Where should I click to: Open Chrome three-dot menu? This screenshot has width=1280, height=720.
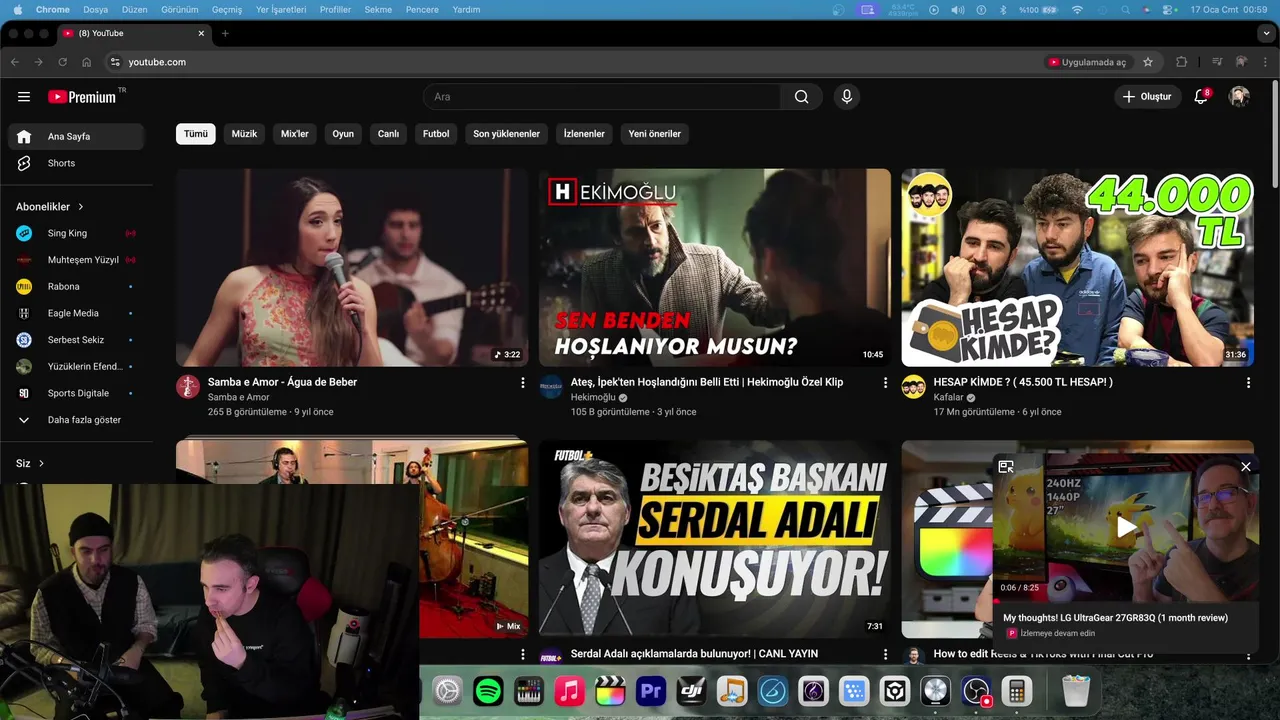pos(1265,62)
